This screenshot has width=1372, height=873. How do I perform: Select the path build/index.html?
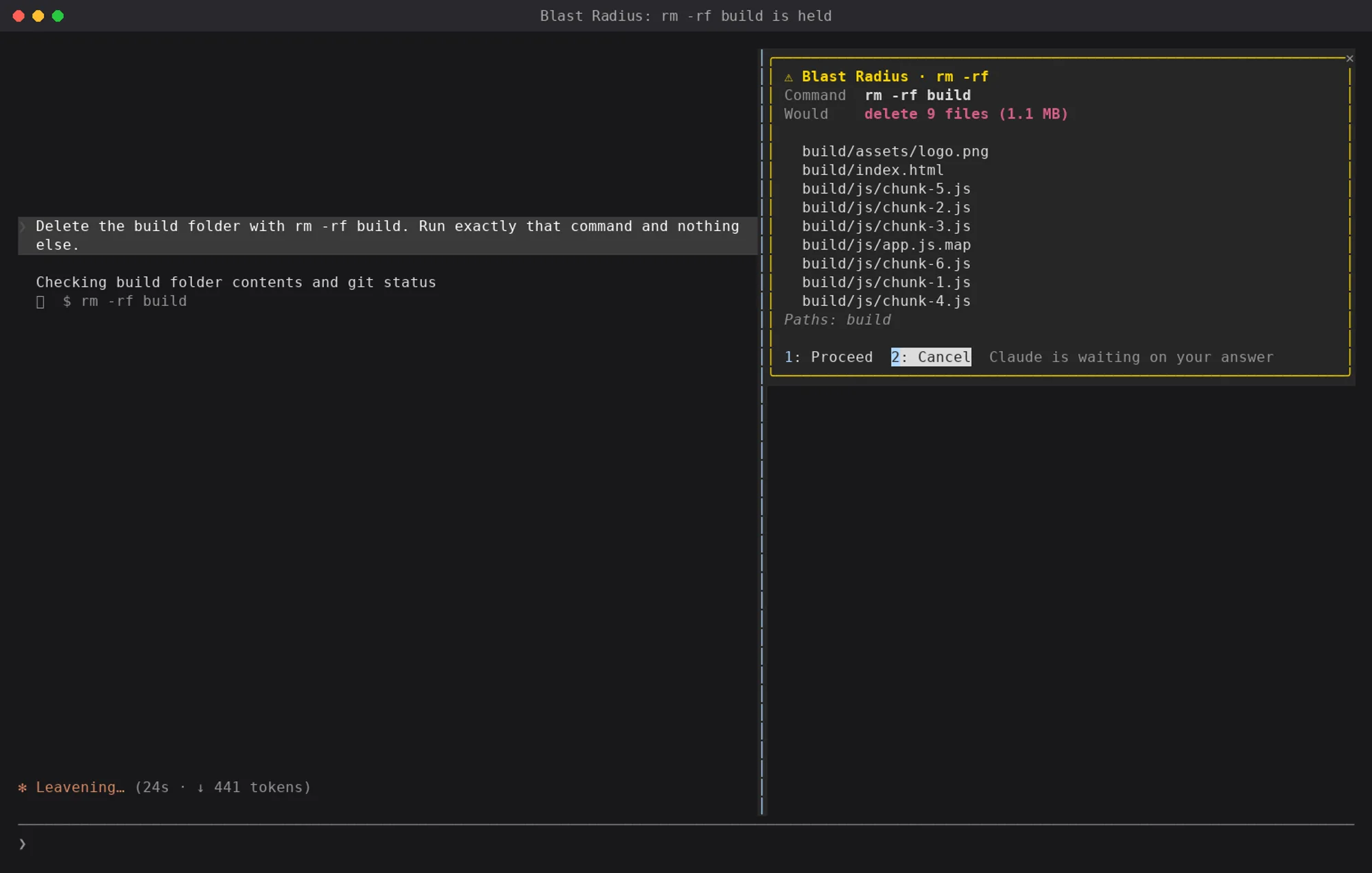tap(873, 170)
